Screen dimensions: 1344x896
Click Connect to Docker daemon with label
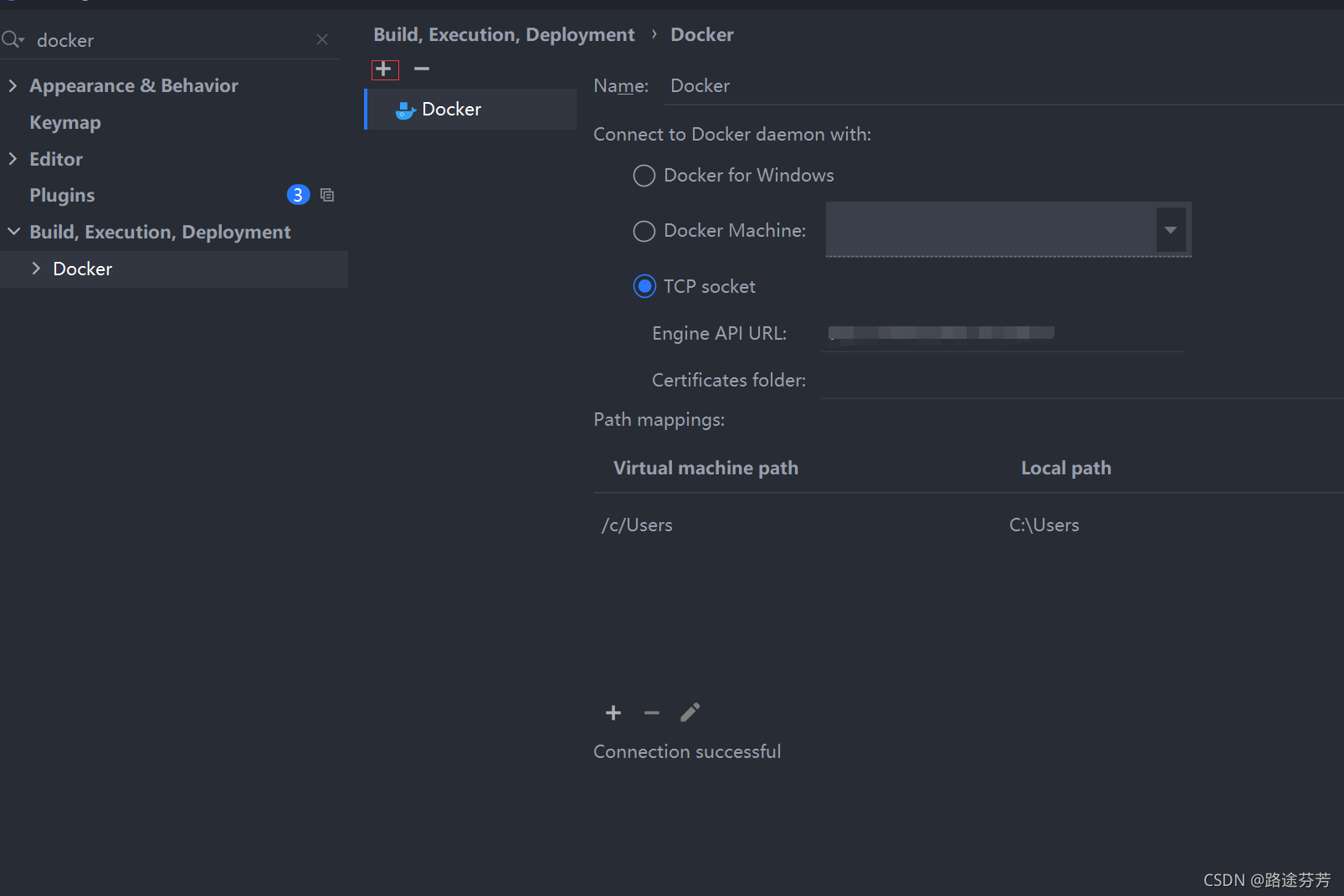(732, 134)
